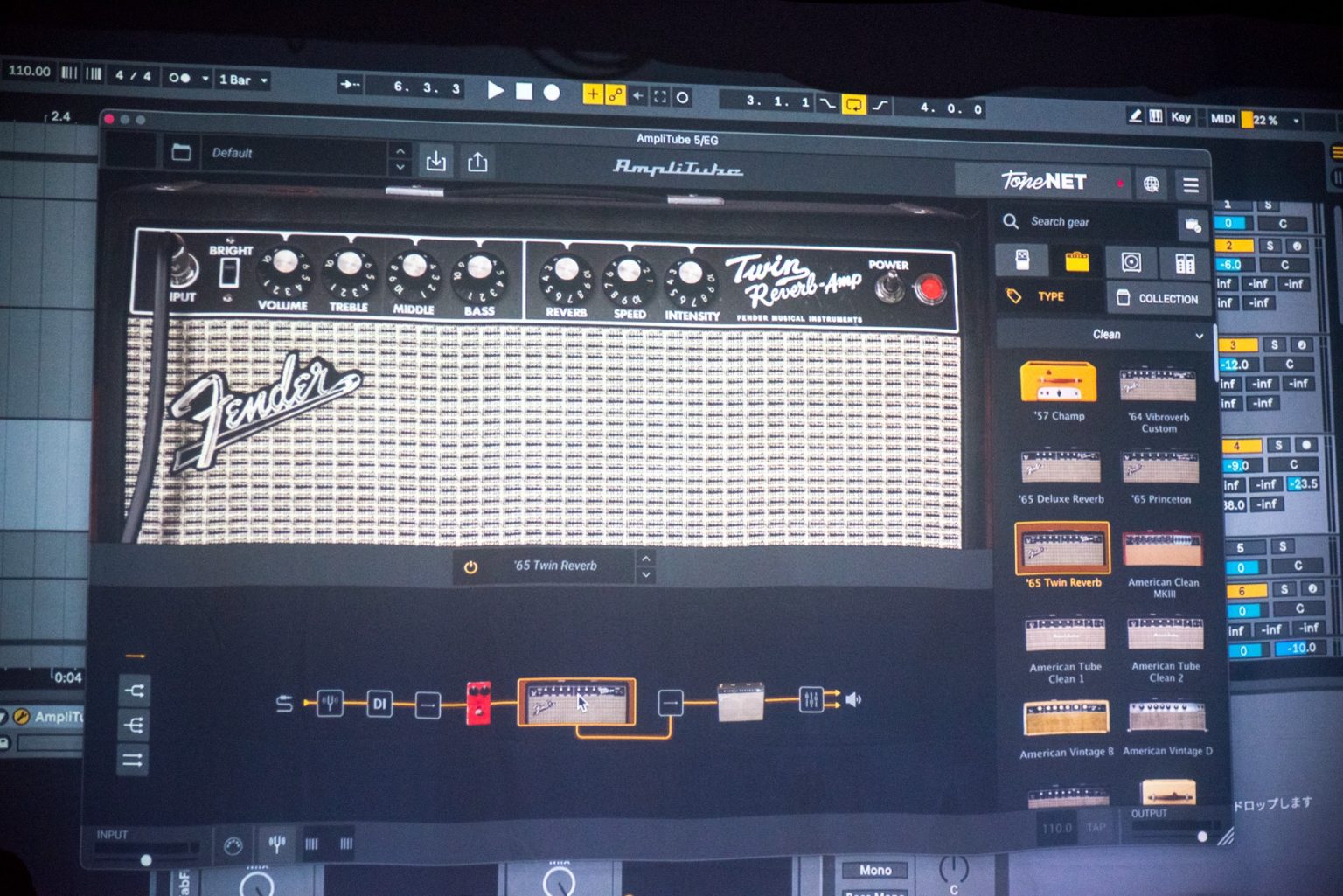Open the mixer block in signal chain
Image resolution: width=1343 pixels, height=896 pixels.
(811, 700)
